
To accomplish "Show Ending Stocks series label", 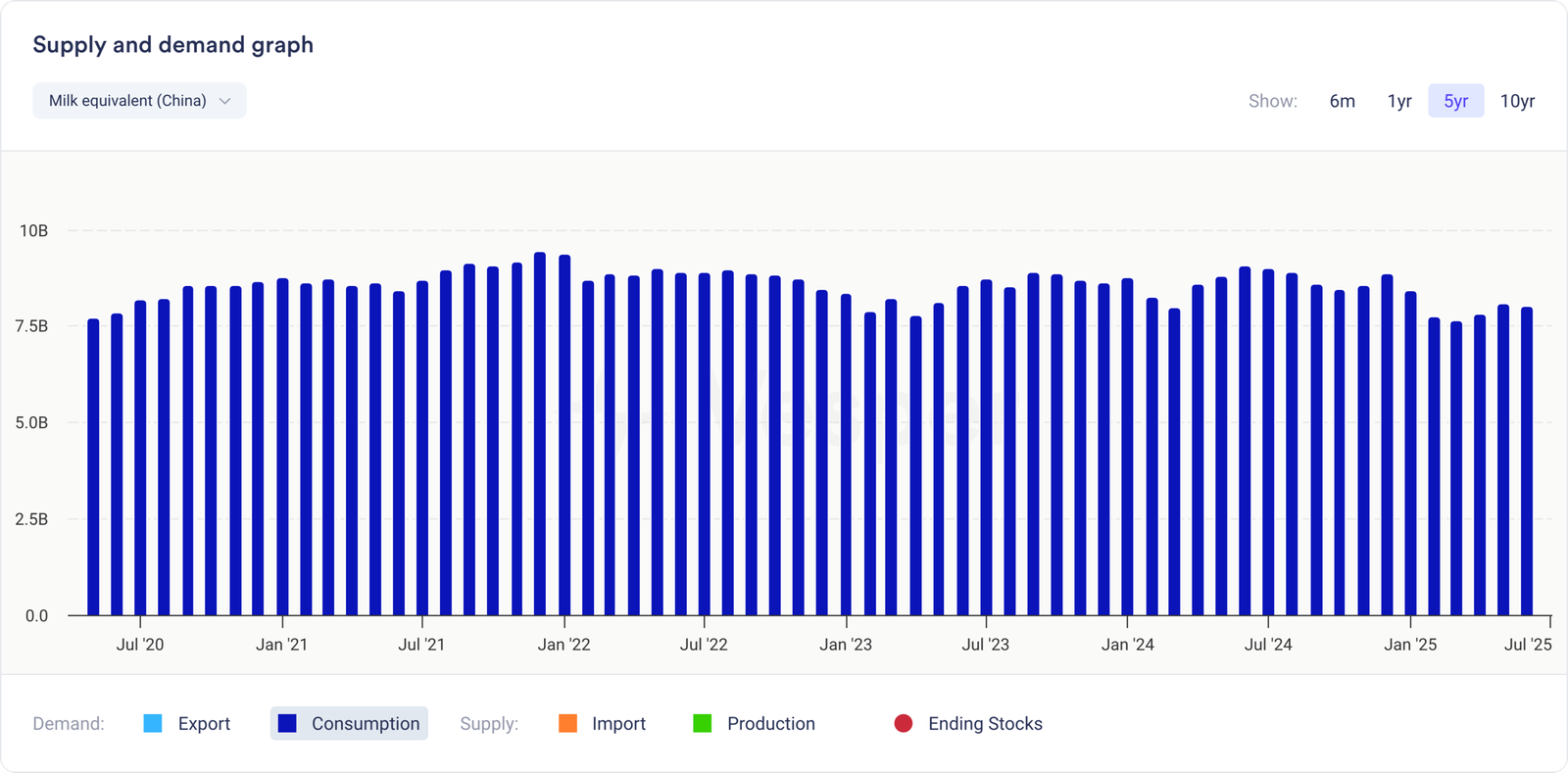I will coord(985,723).
